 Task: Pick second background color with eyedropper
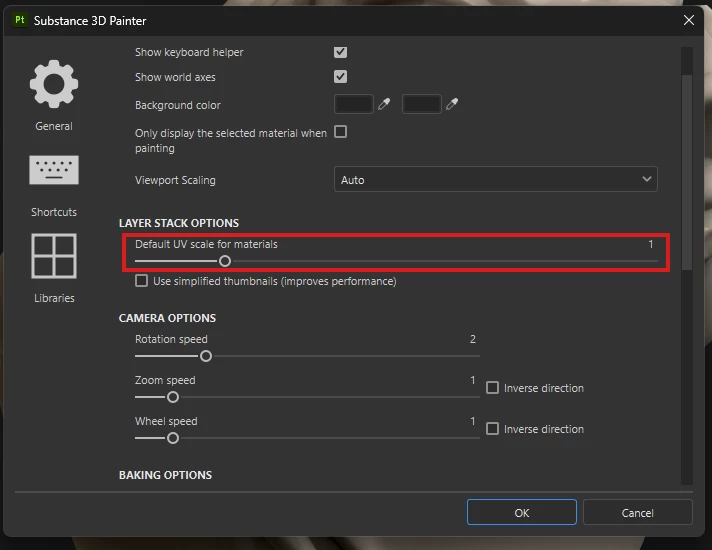[452, 104]
